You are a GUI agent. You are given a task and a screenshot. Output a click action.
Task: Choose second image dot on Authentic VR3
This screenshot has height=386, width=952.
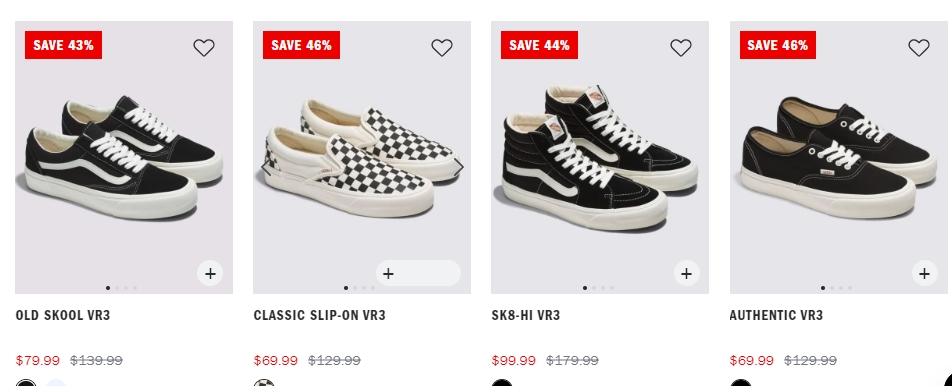pyautogui.click(x=832, y=288)
